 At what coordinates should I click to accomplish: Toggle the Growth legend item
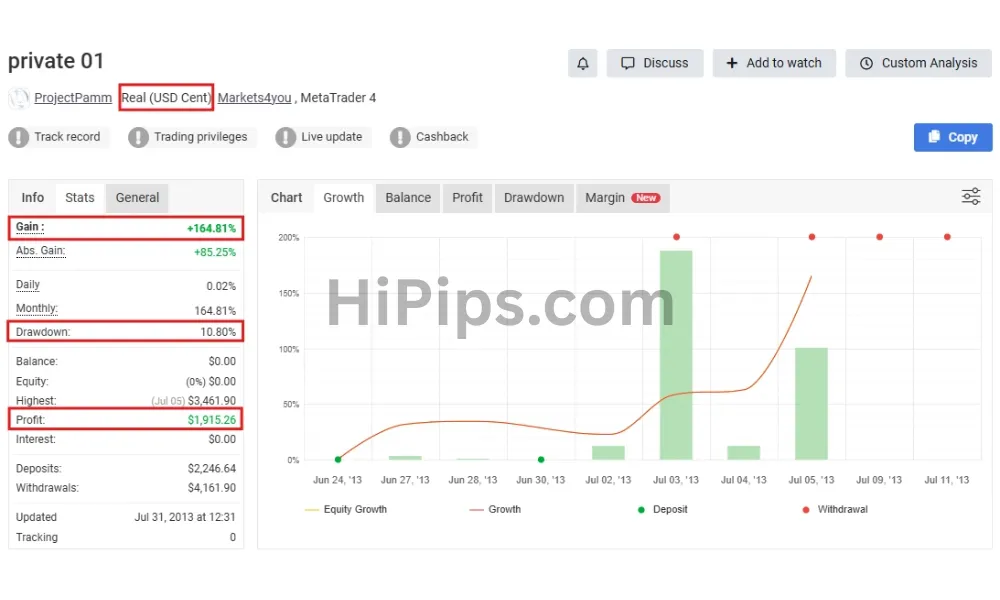click(x=495, y=509)
